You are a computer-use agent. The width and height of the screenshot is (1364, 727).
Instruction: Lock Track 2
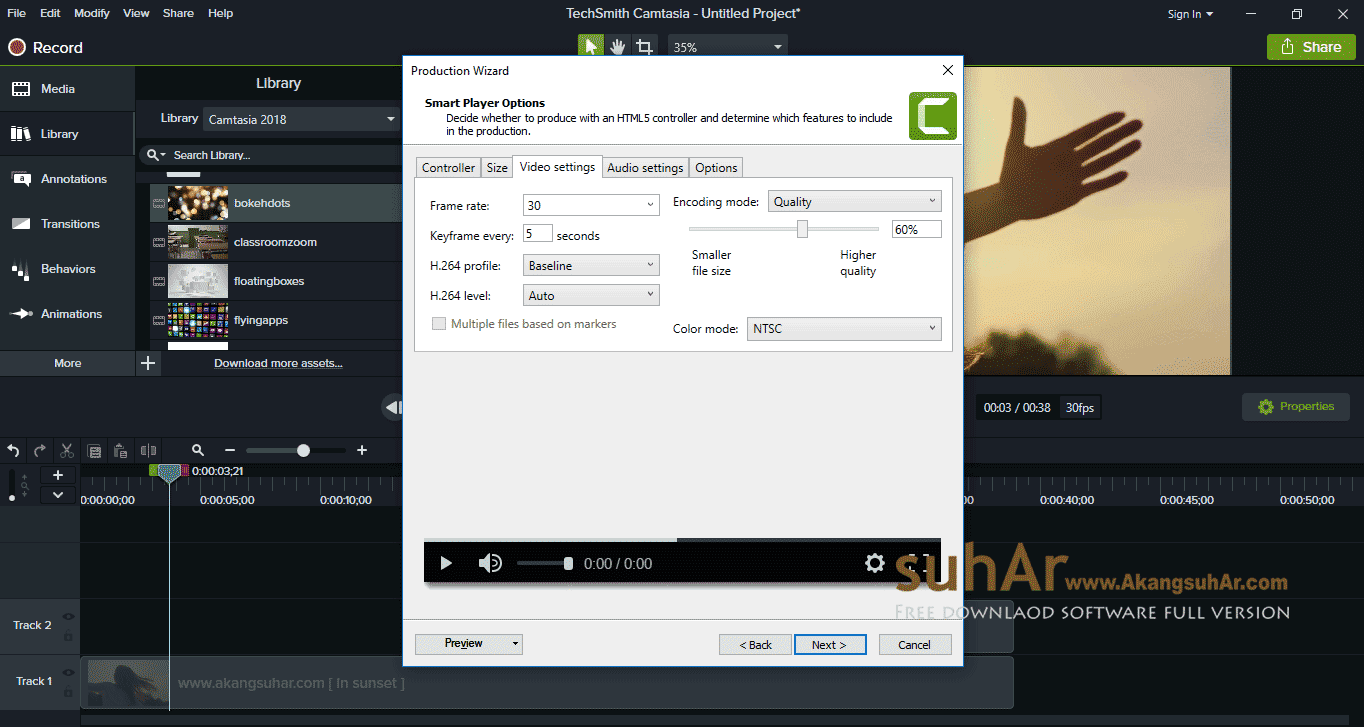click(68, 637)
